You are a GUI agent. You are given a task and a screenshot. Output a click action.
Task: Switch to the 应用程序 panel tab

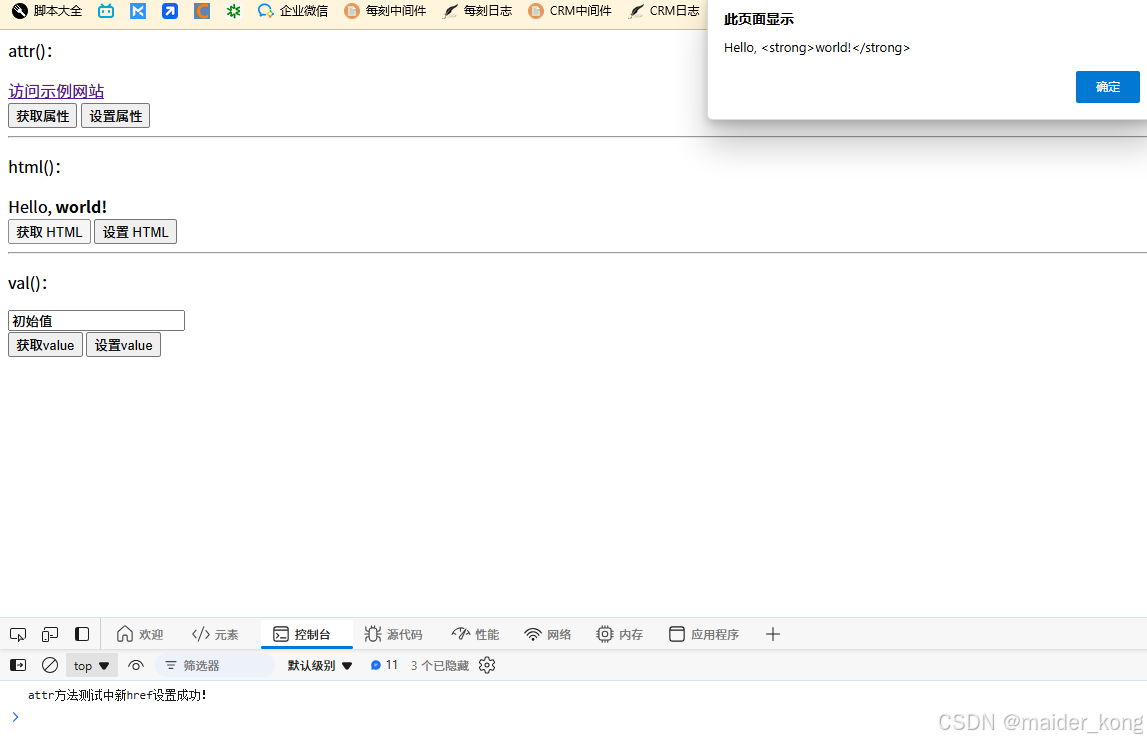703,633
